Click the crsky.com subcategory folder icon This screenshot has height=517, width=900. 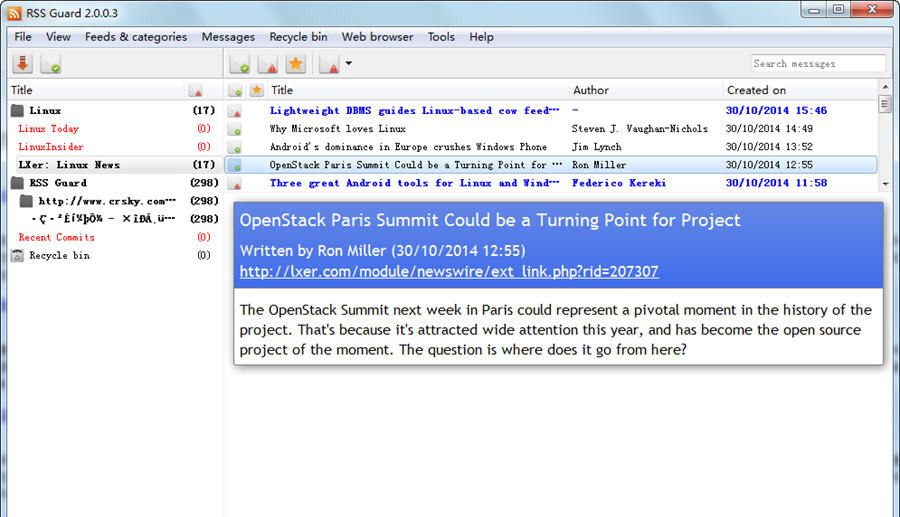click(26, 201)
